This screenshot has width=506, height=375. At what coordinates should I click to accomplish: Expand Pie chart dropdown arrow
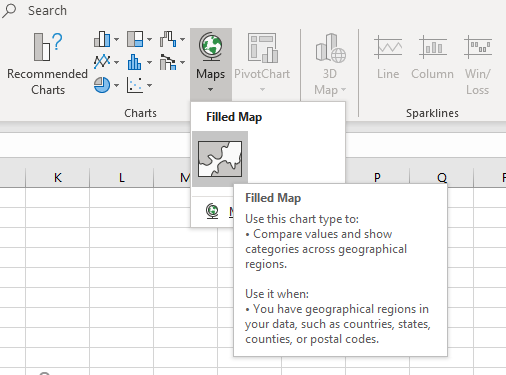pyautogui.click(x=116, y=85)
